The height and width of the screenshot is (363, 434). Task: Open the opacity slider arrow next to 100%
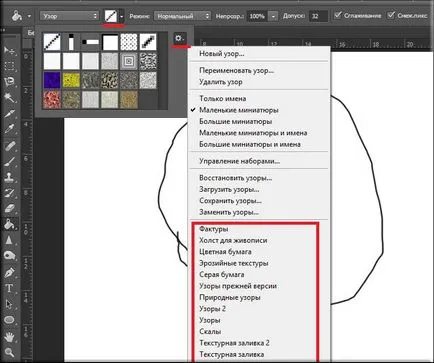[273, 16]
